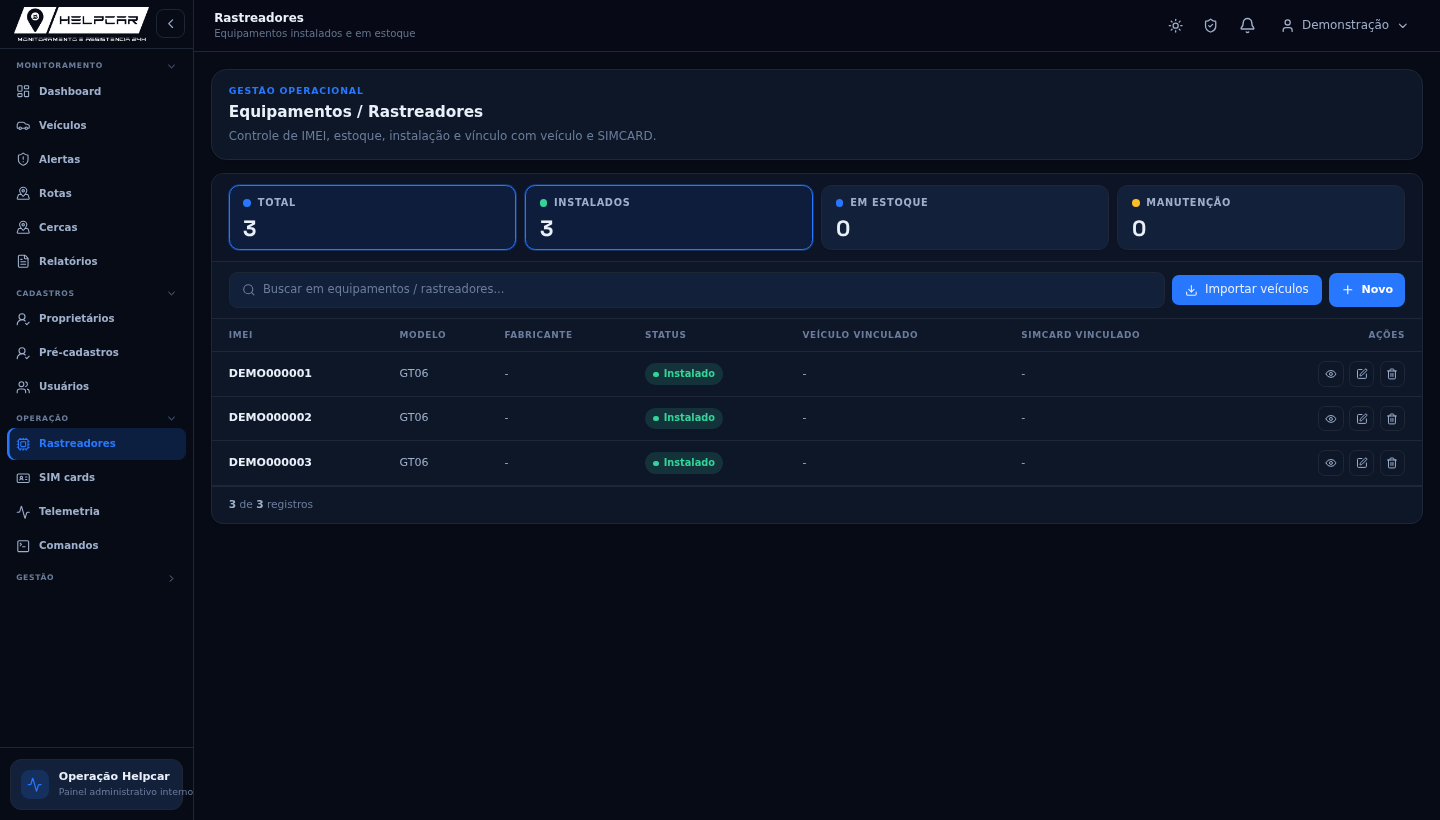The height and width of the screenshot is (820, 1440).
Task: Click Importar veículos button
Action: pyautogui.click(x=1247, y=290)
